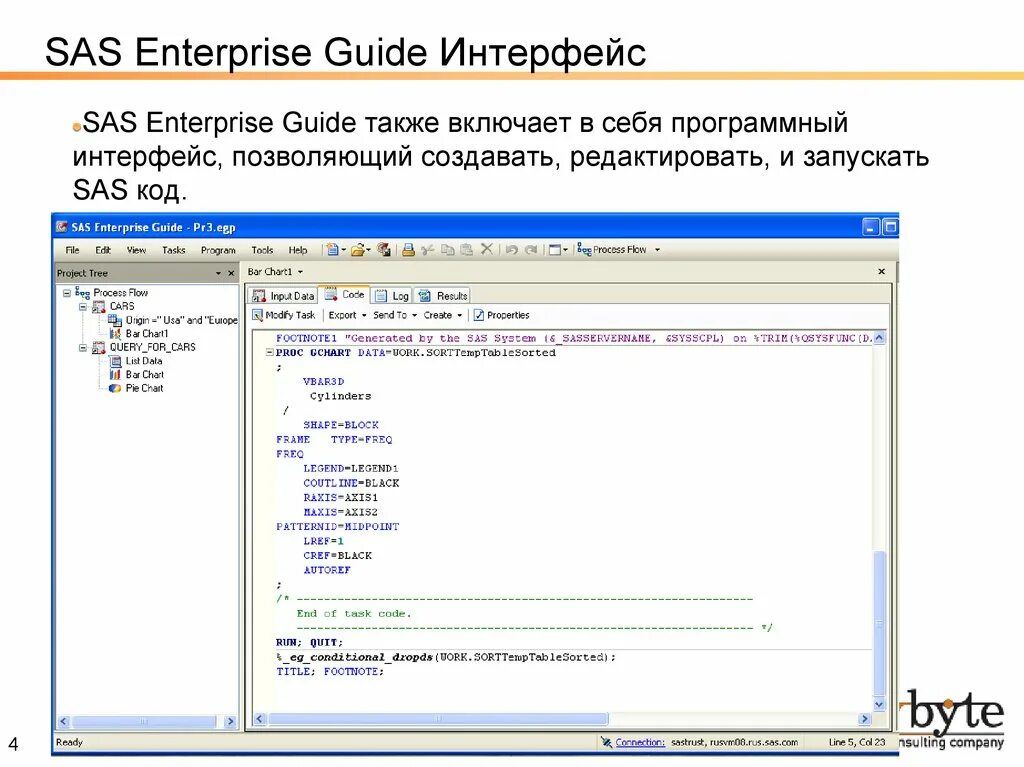The width and height of the screenshot is (1024, 767).
Task: Click the Open folder toolbar icon
Action: tap(357, 250)
